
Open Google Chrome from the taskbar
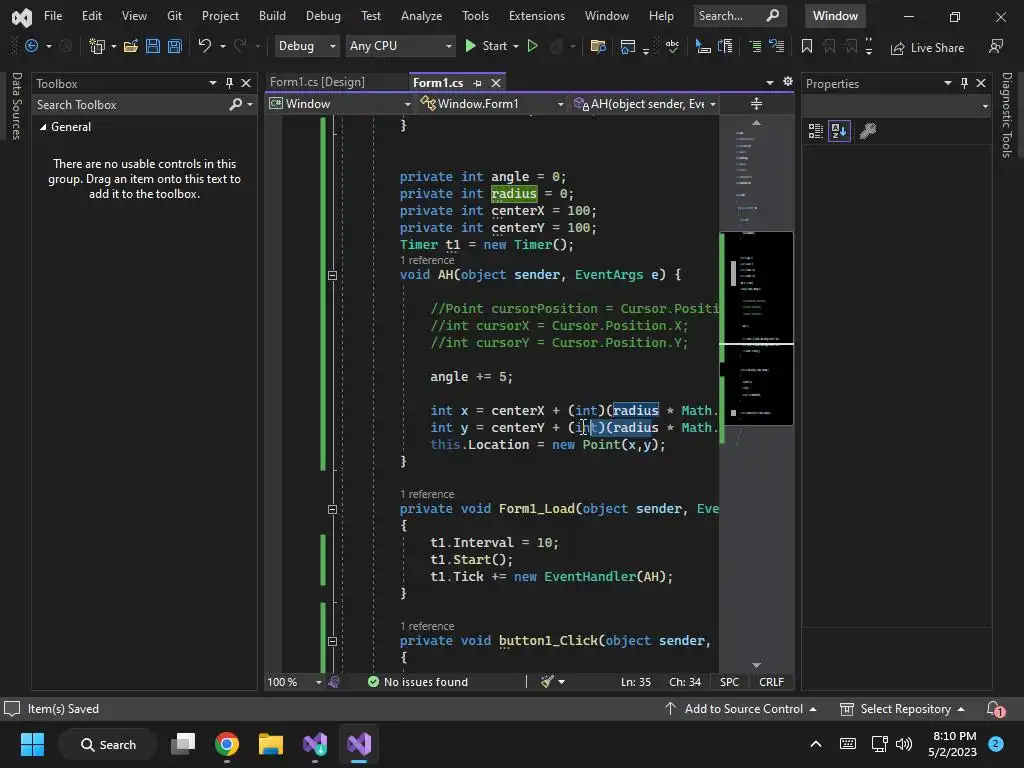227,744
